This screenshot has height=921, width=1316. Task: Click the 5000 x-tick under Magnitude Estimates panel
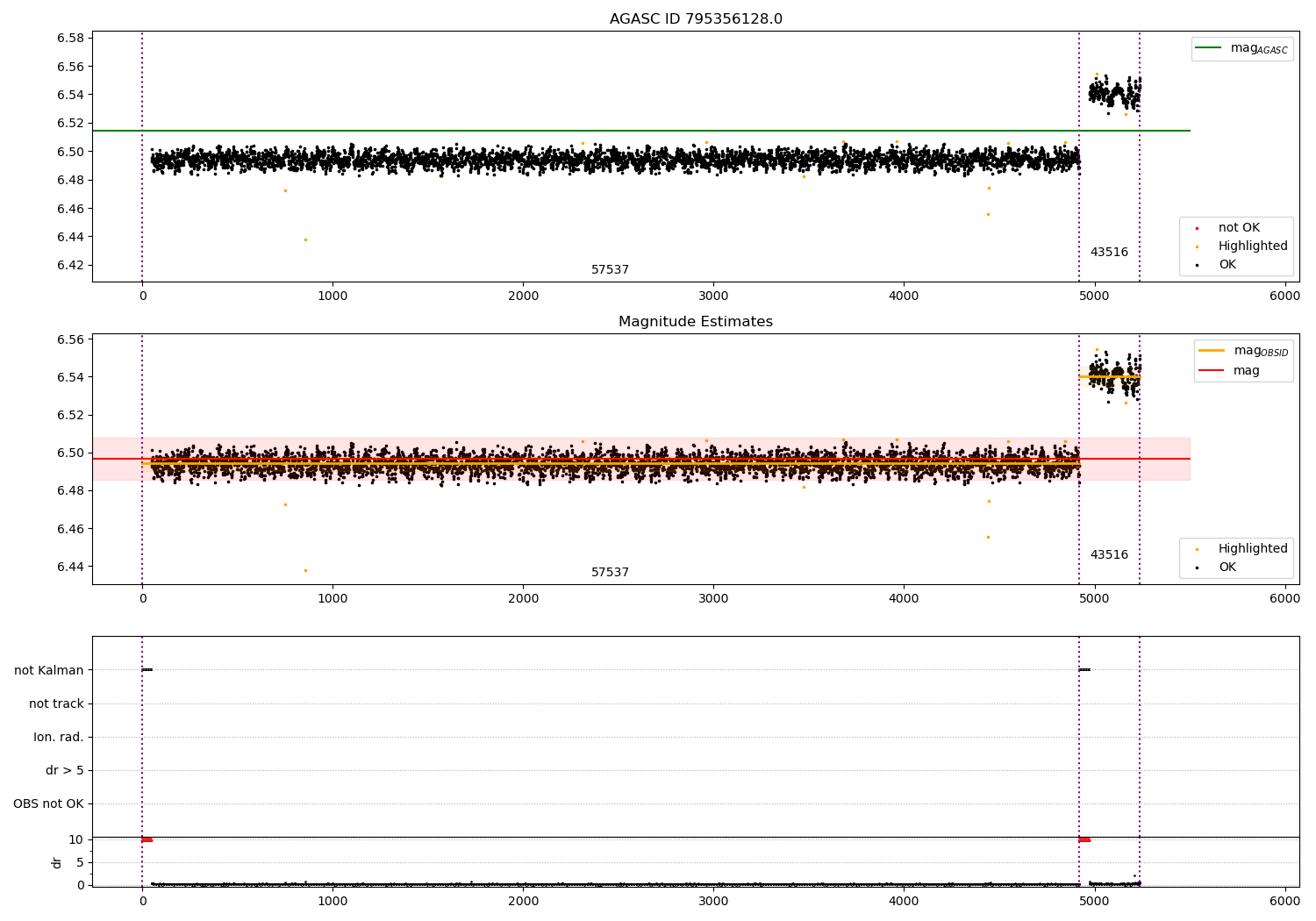1094,599
